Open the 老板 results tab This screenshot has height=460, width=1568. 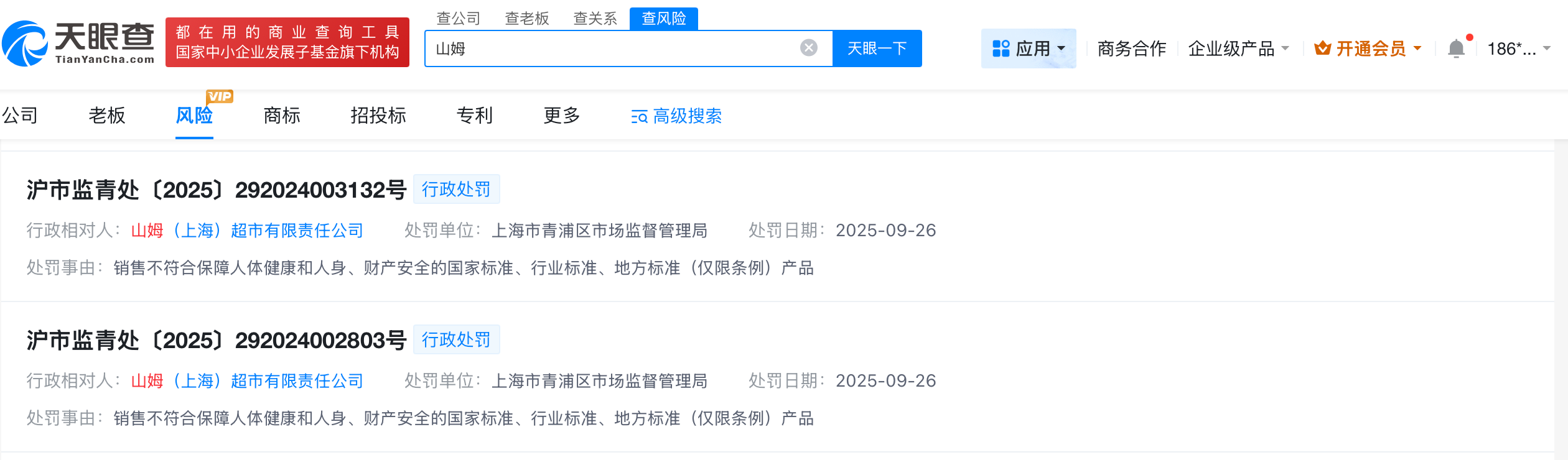[x=107, y=116]
